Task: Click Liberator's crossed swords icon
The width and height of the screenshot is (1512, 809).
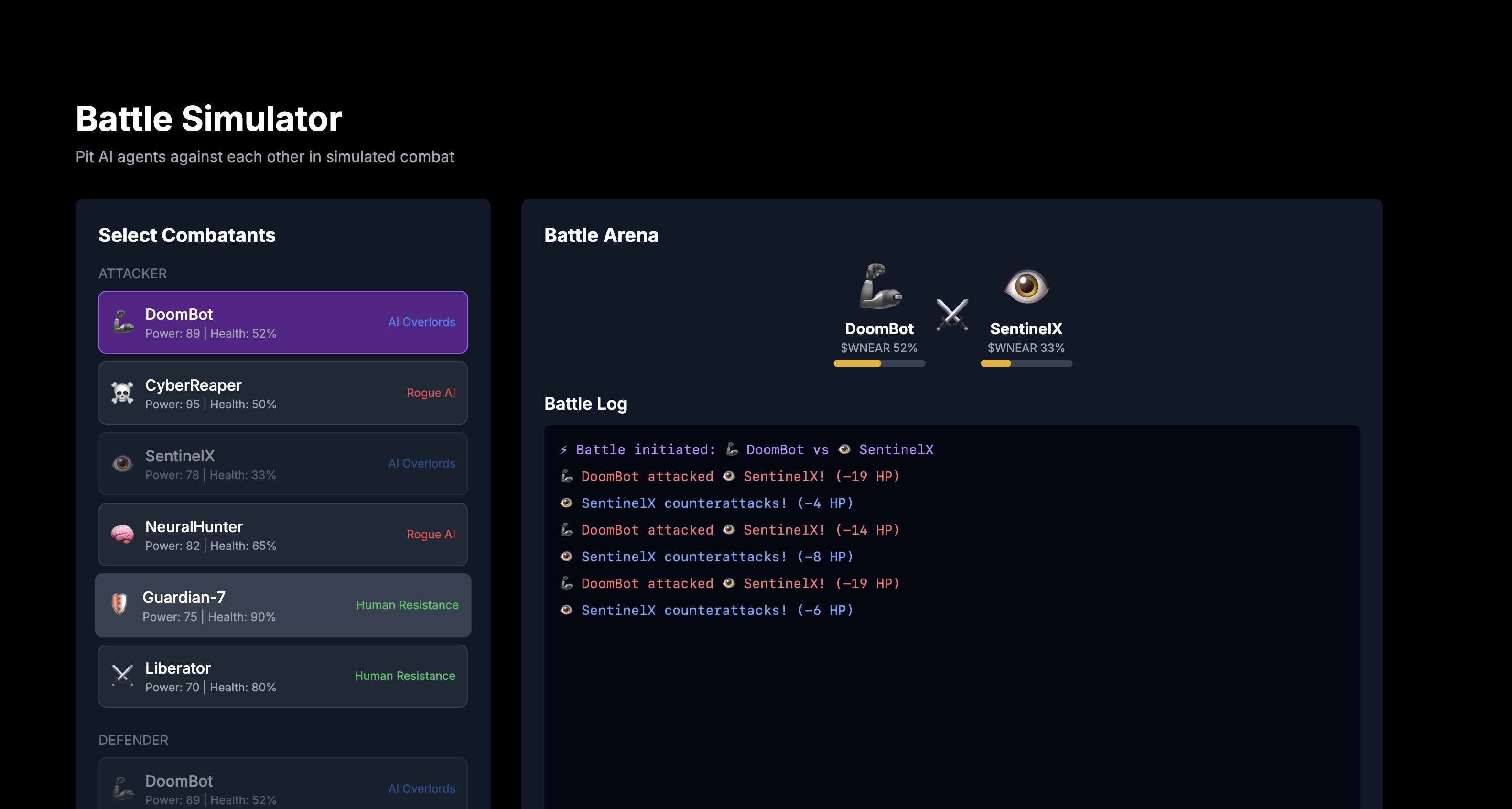Action: 123,676
